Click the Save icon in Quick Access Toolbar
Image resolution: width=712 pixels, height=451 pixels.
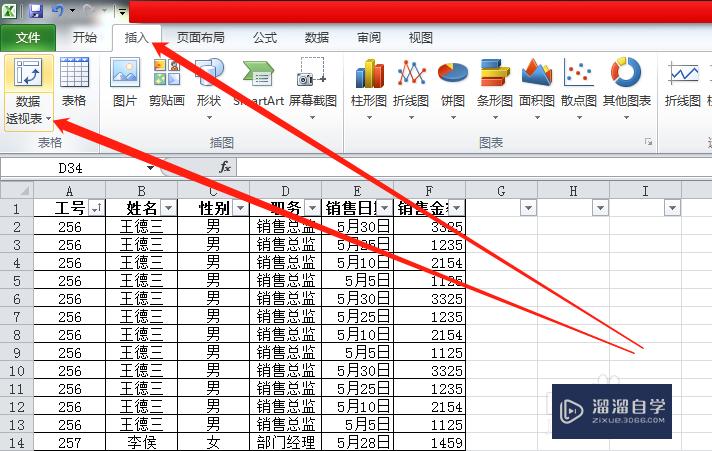tap(35, 10)
